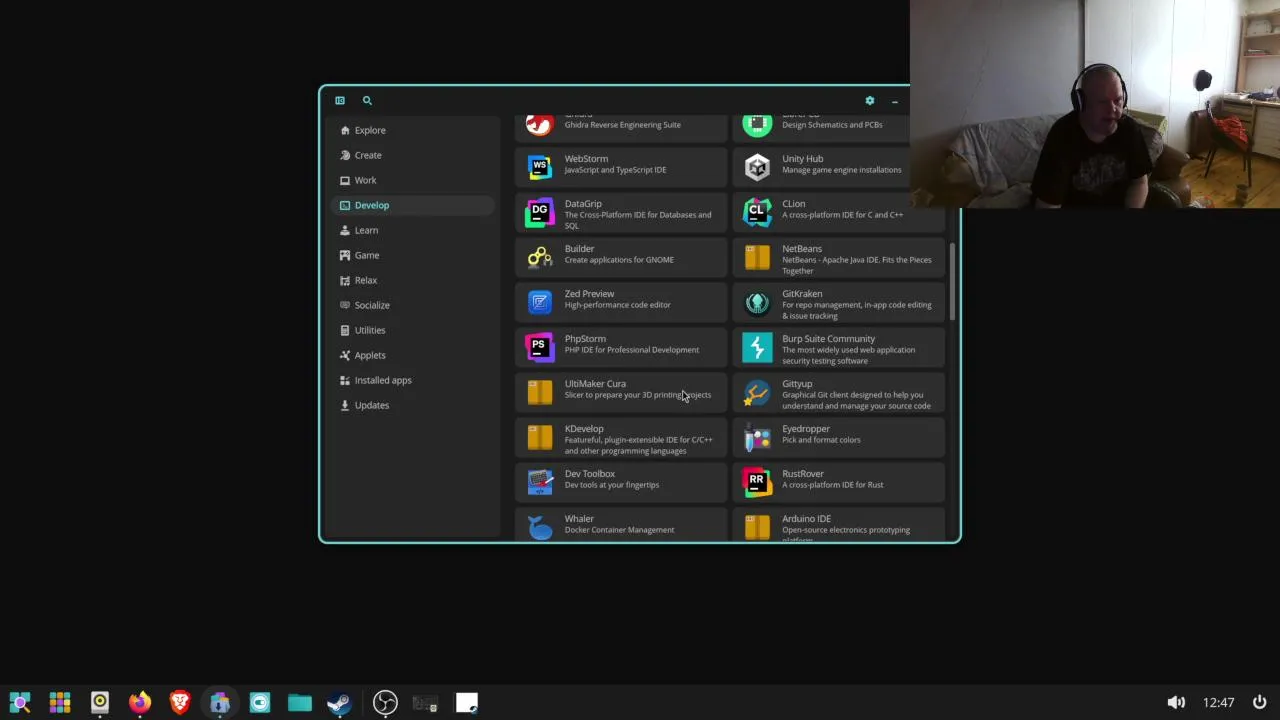Click the Ghidra red dragon icon
Image resolution: width=1280 pixels, height=720 pixels.
[x=540, y=125]
